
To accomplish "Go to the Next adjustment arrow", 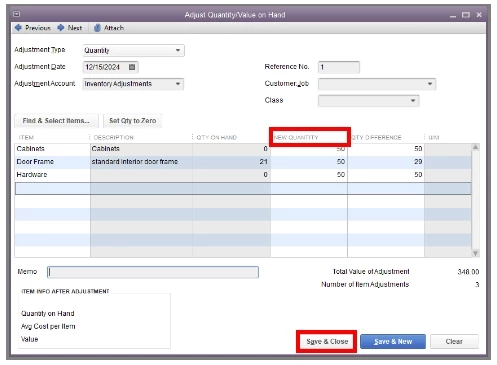I will pos(61,28).
